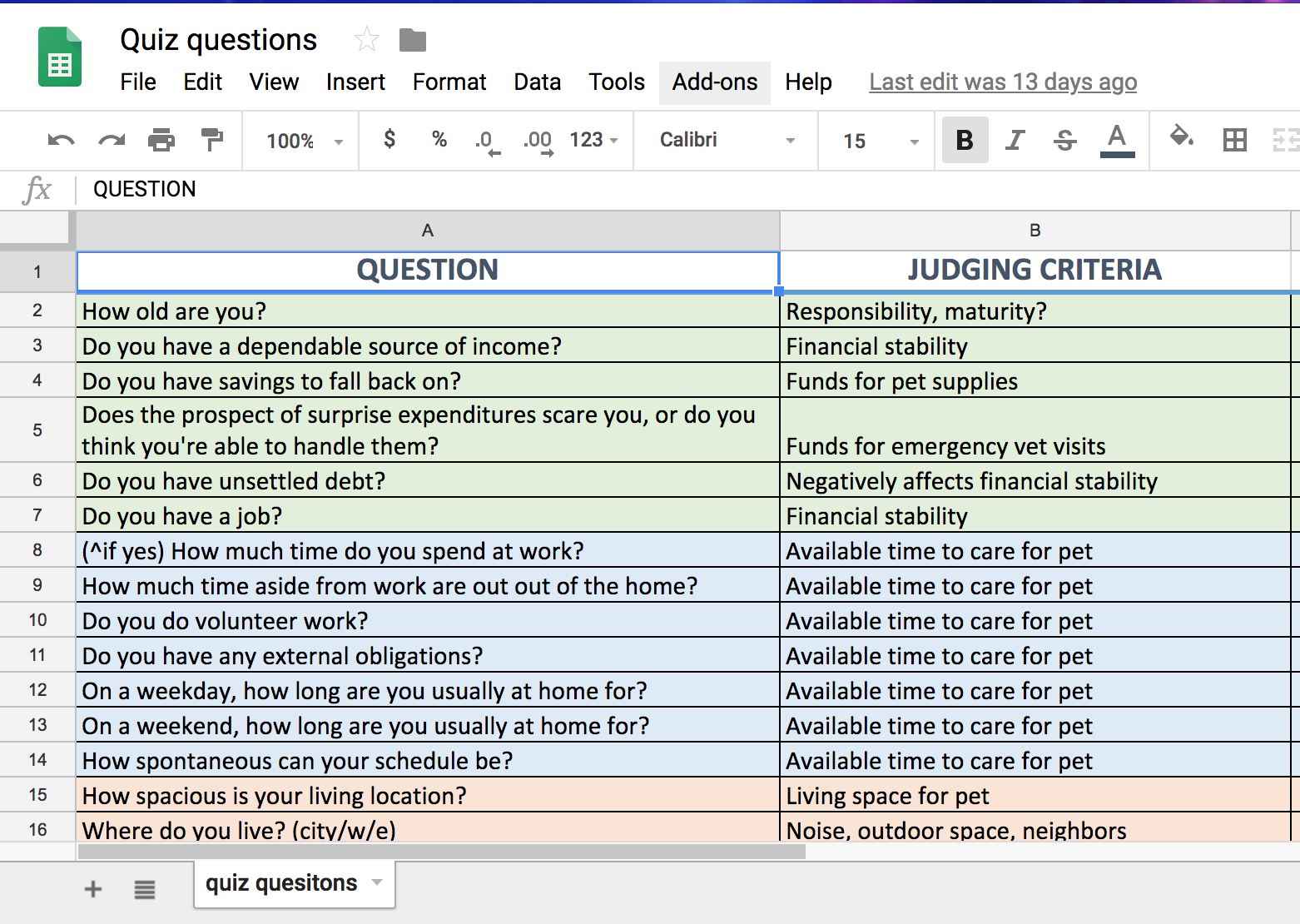Viewport: 1300px width, 924px height.
Task: Open the File menu
Action: 138,82
